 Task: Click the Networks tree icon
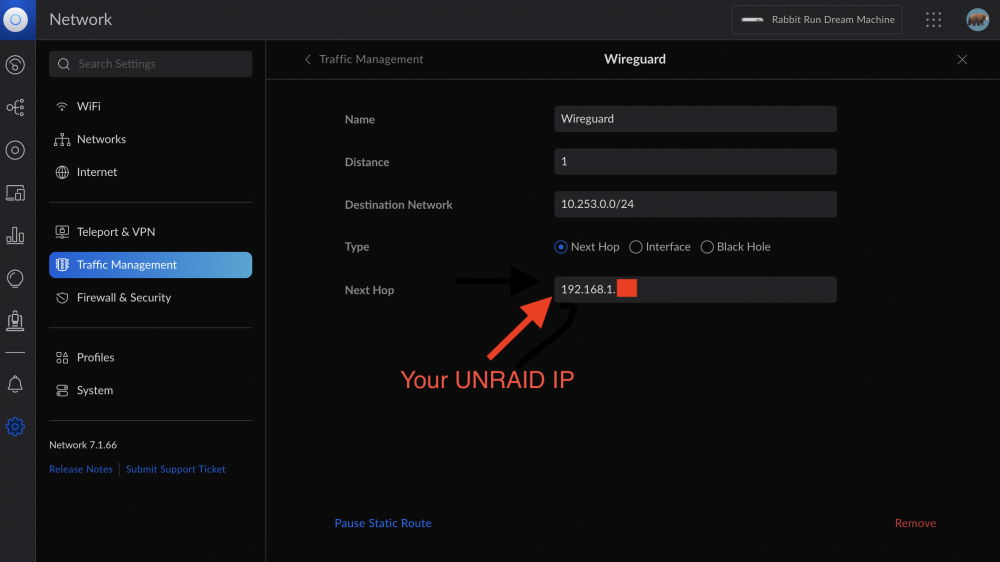(62, 140)
